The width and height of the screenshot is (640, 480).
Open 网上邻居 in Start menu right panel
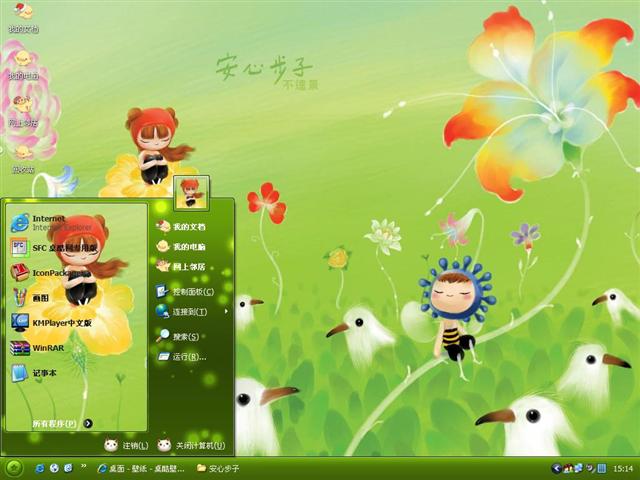[x=180, y=267]
